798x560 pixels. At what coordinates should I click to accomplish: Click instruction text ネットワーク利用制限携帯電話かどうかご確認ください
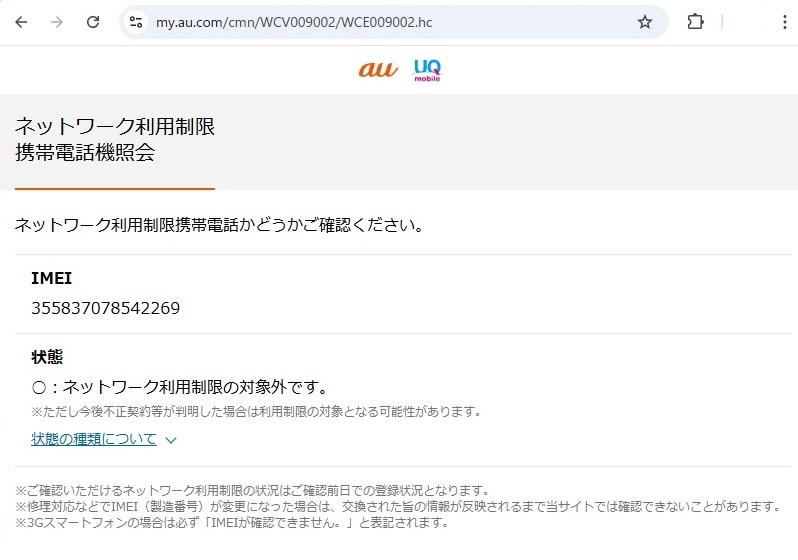(x=219, y=225)
